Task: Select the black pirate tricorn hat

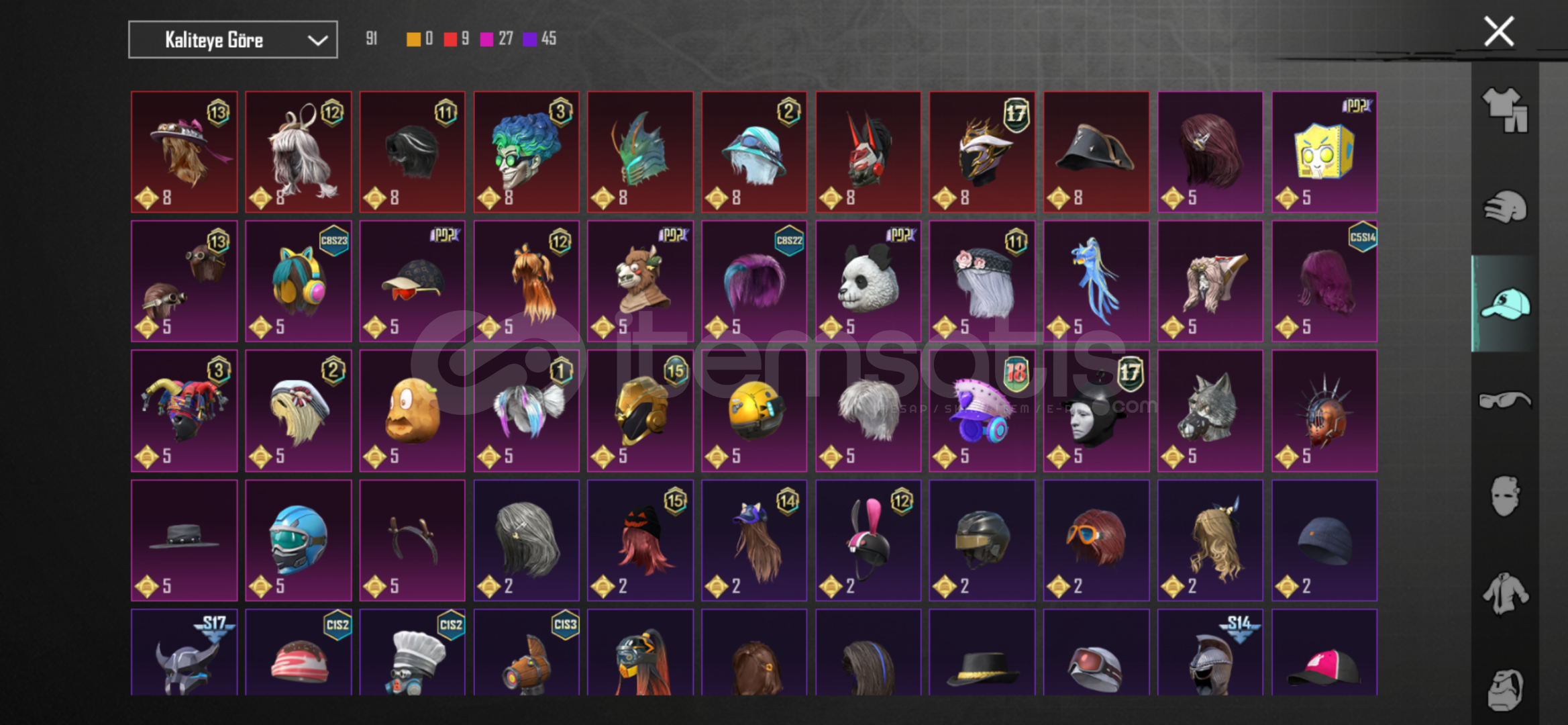Action: coord(1096,152)
